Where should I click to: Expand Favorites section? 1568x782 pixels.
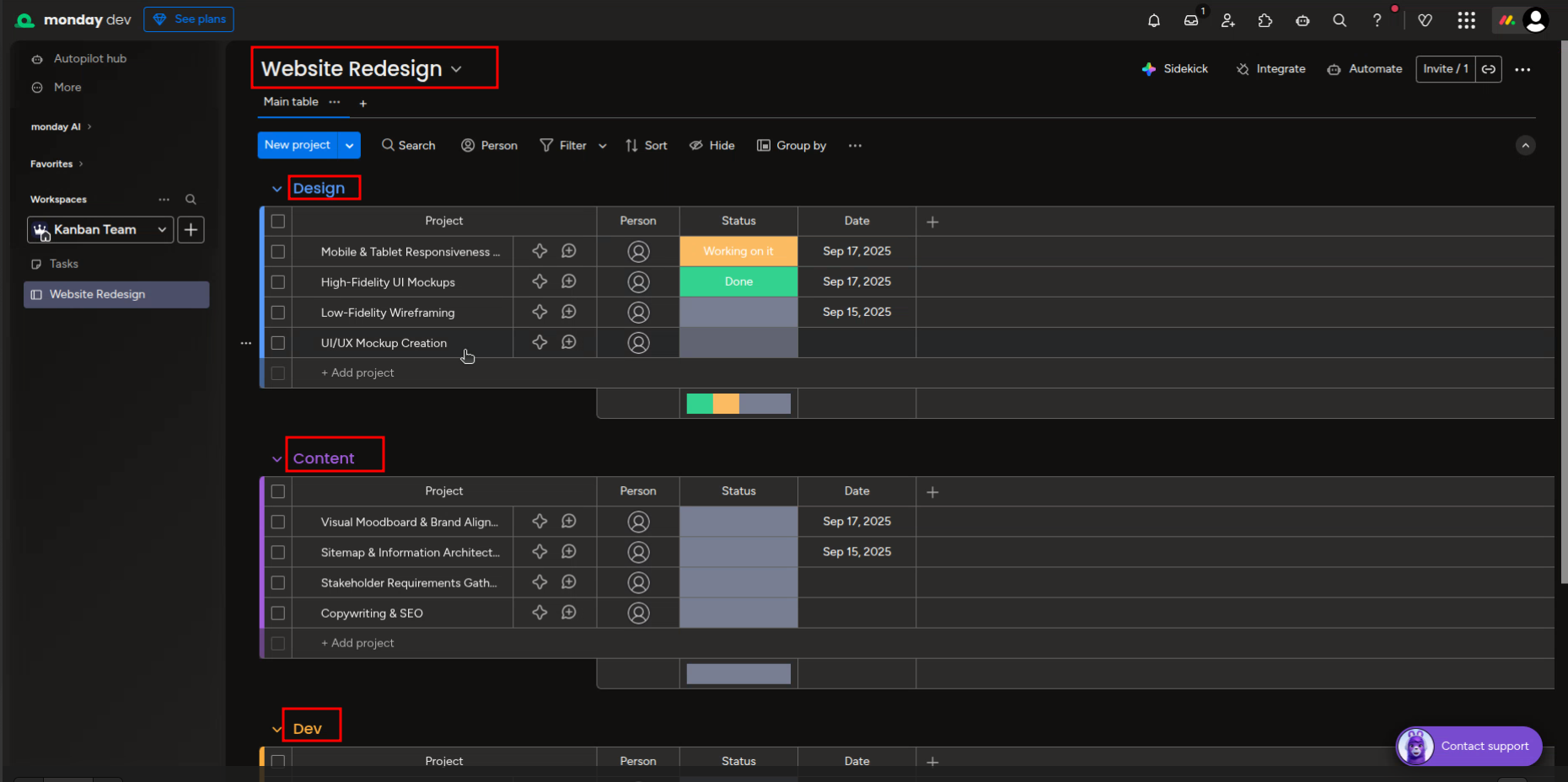(56, 164)
